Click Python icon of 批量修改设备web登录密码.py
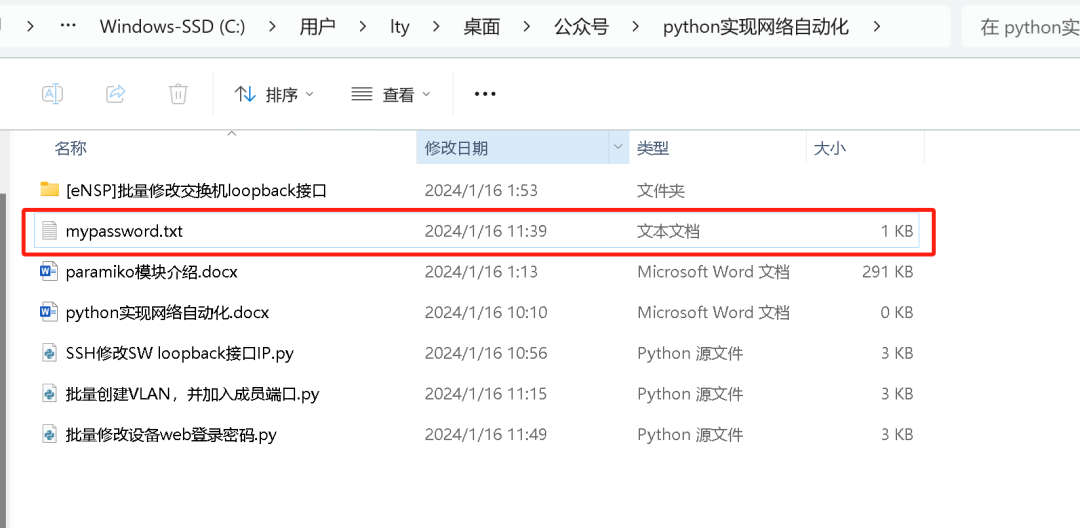Image resolution: width=1080 pixels, height=528 pixels. 49,434
